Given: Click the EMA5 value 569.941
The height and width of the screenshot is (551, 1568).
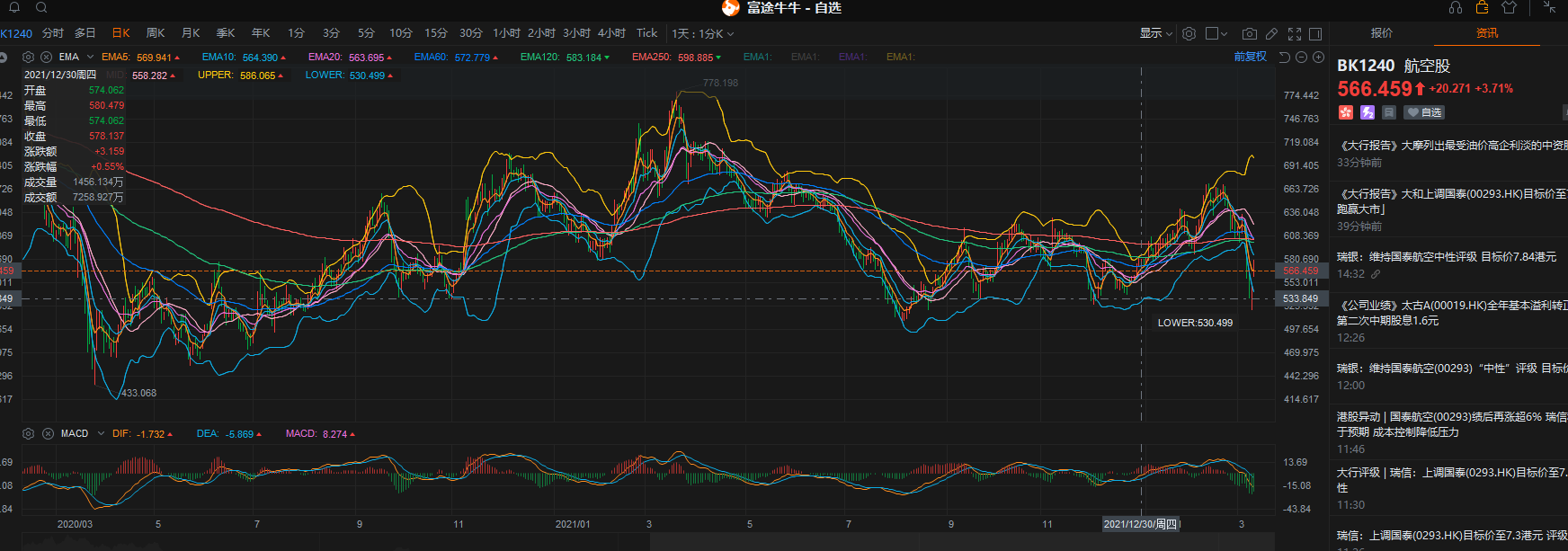Looking at the screenshot, I should [154, 57].
